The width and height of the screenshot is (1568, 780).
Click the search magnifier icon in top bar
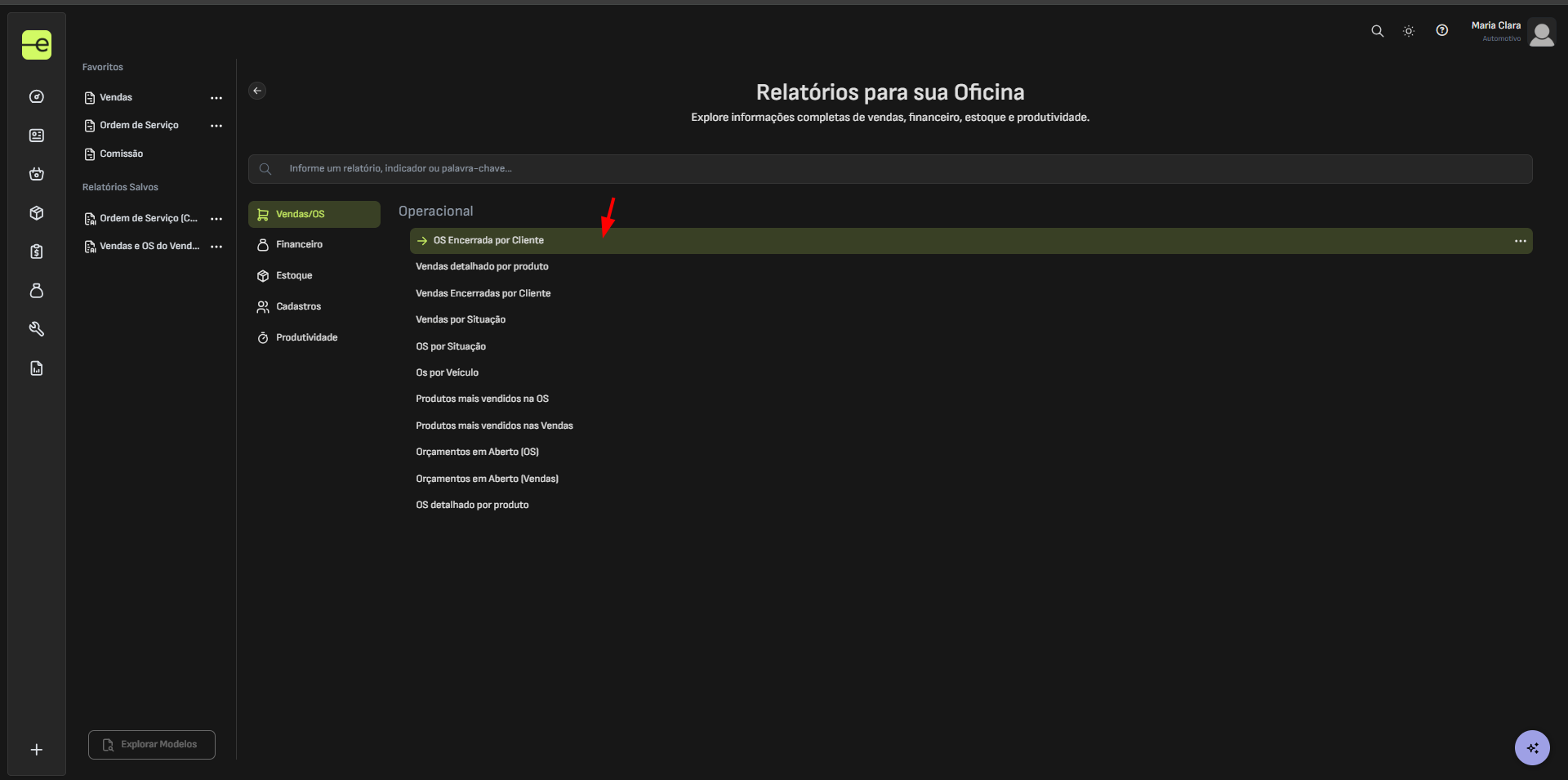1377,31
